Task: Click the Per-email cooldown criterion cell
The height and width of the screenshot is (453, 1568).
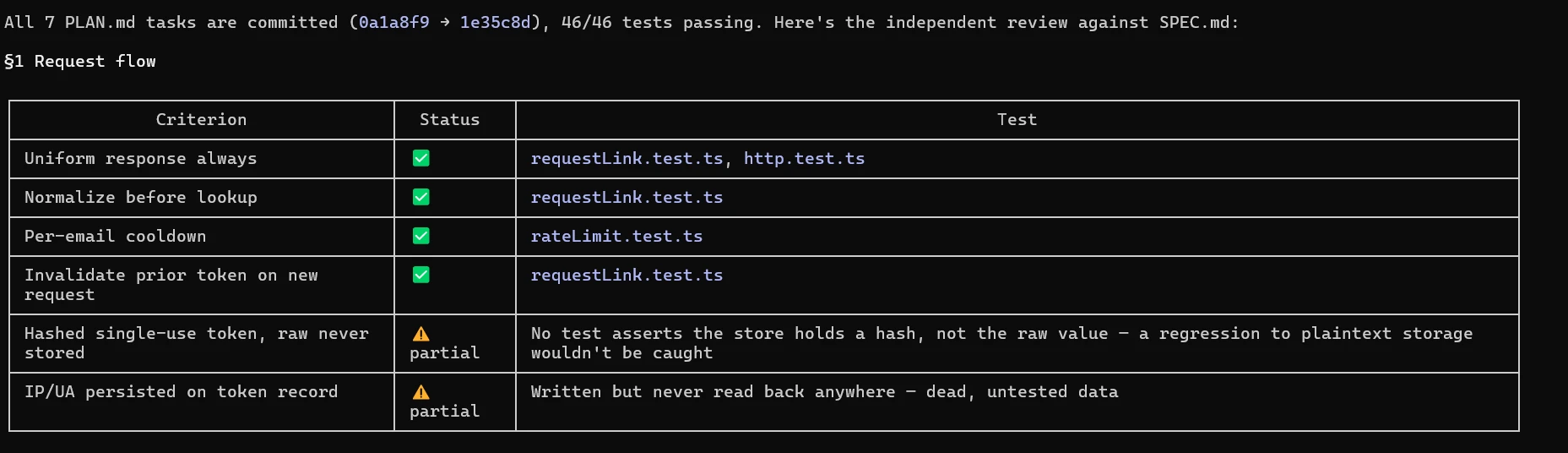Action: [201, 237]
